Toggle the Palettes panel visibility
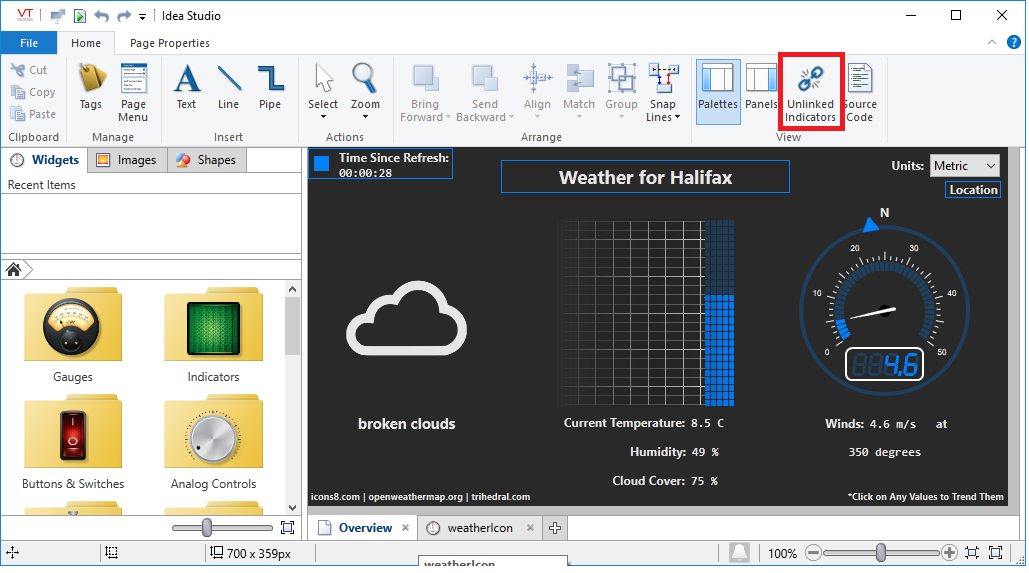Image resolution: width=1029 pixels, height=573 pixels. click(x=718, y=90)
